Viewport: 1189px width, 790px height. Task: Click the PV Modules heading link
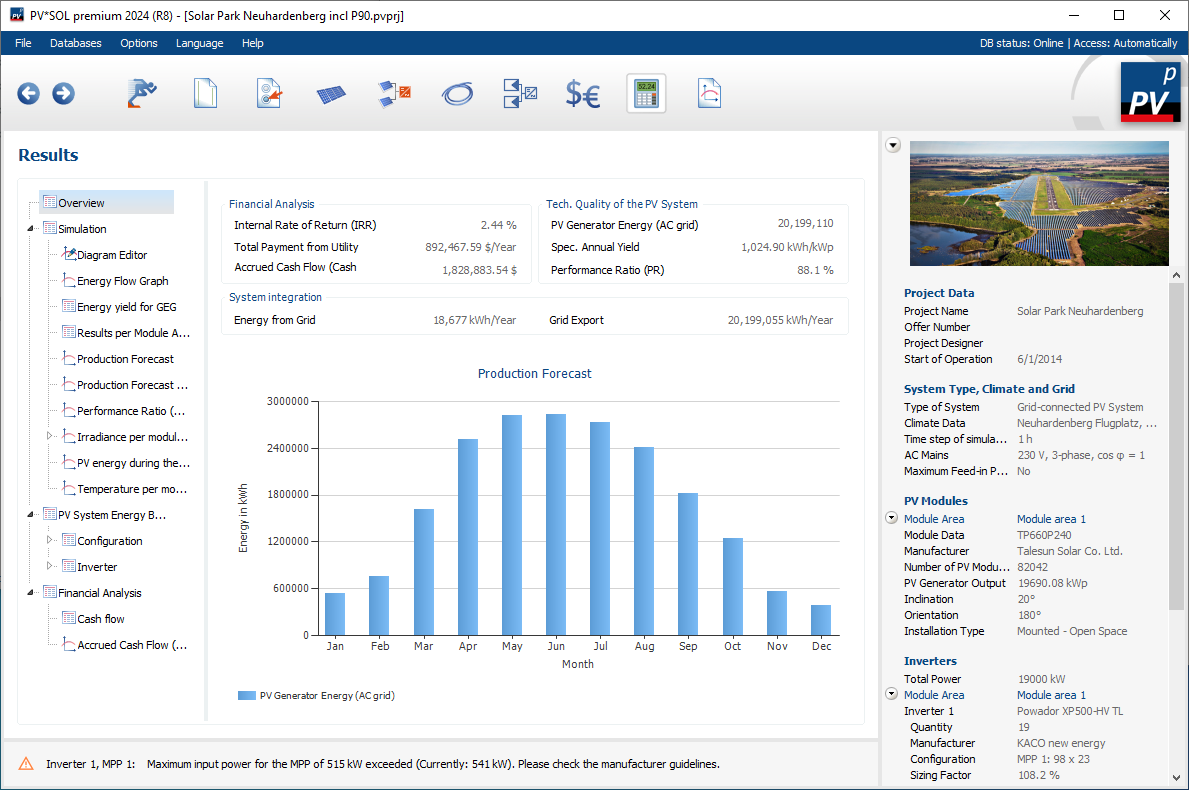936,500
